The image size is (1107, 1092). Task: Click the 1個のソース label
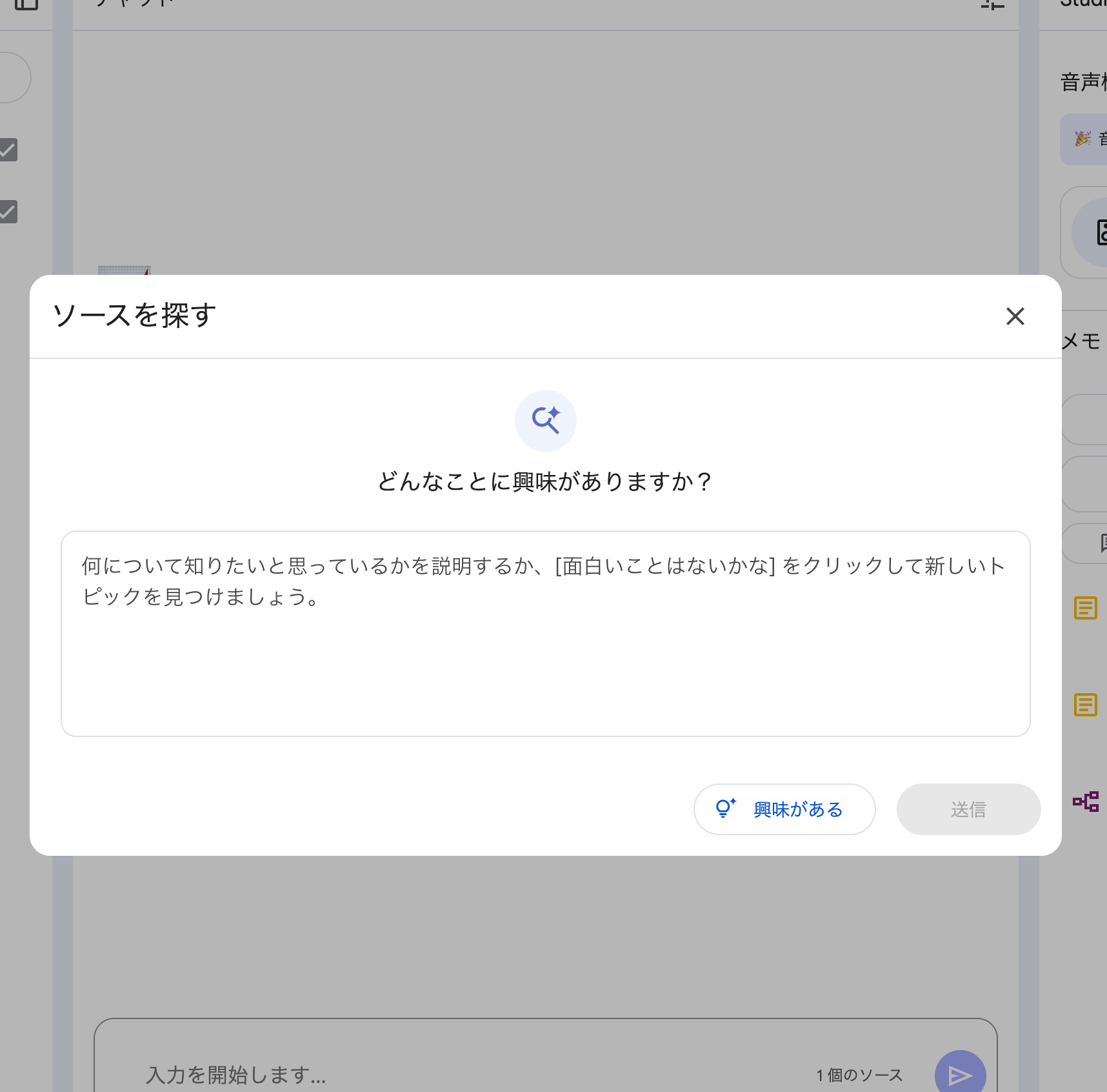click(859, 1075)
